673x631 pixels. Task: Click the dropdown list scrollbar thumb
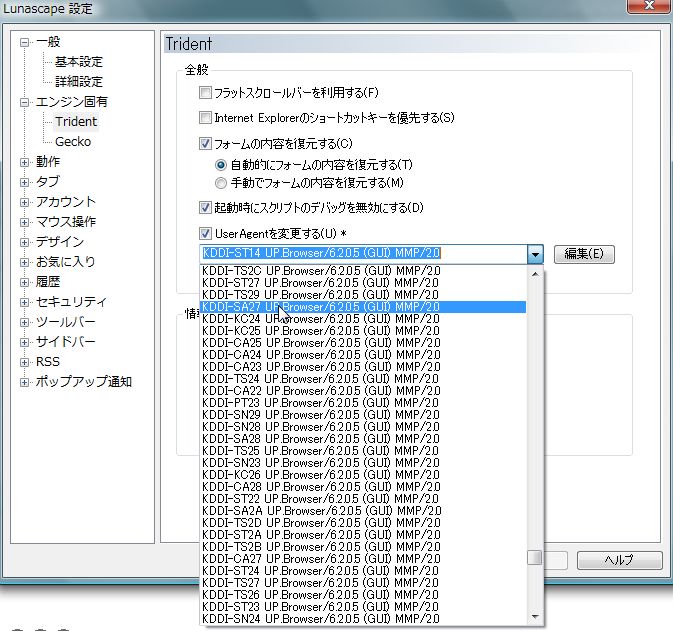535,558
